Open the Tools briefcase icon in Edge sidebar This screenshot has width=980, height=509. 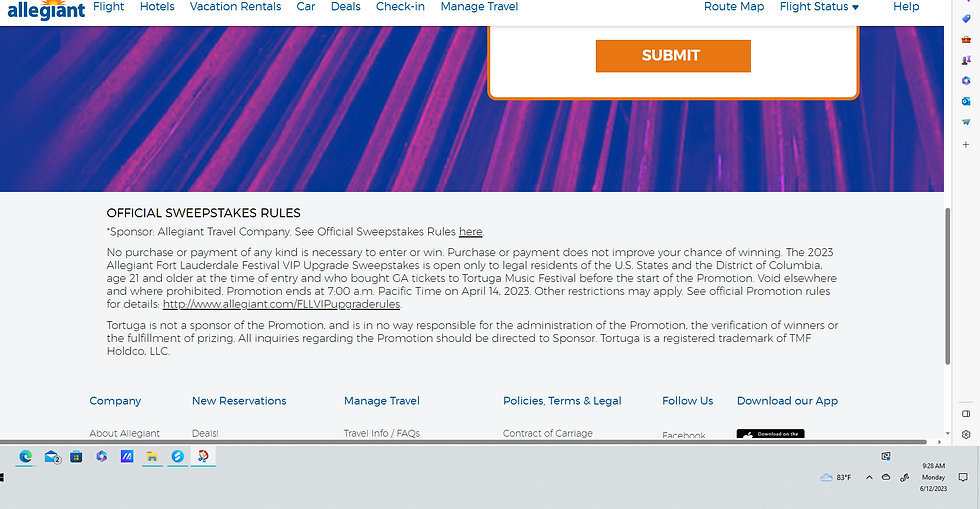(x=966, y=39)
